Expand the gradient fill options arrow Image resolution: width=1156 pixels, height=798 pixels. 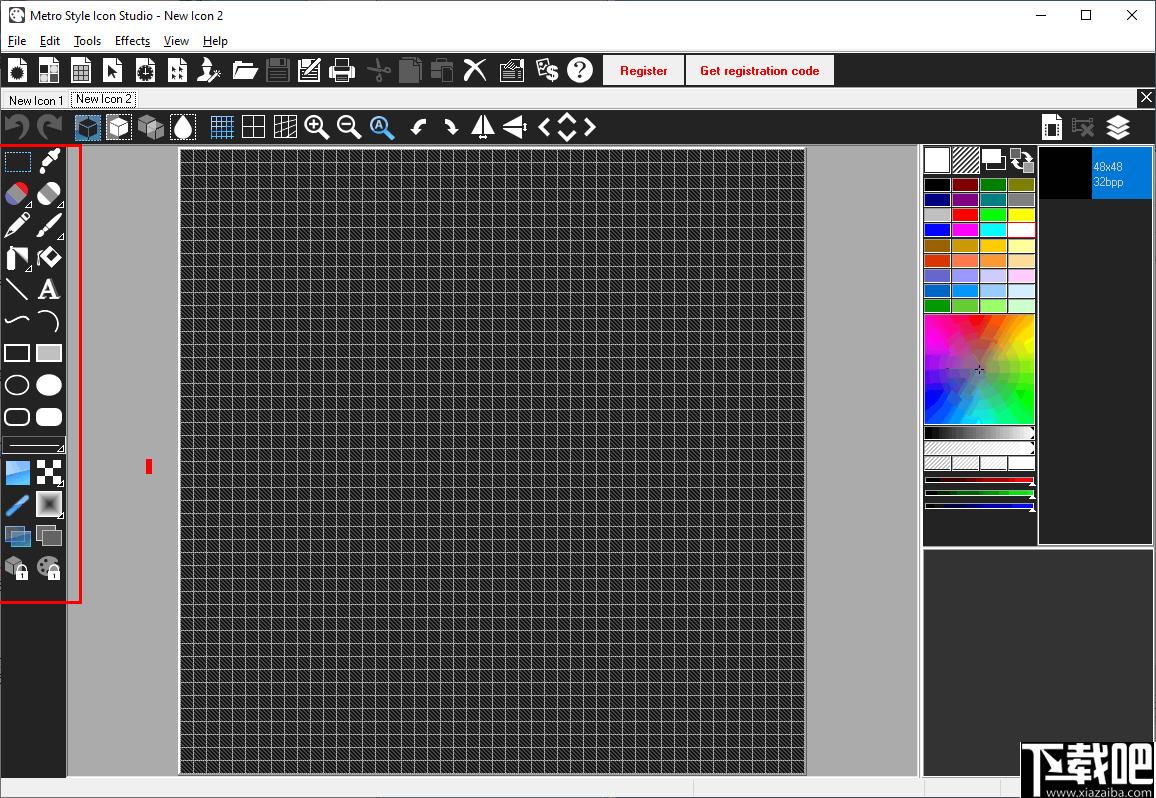tap(60, 515)
